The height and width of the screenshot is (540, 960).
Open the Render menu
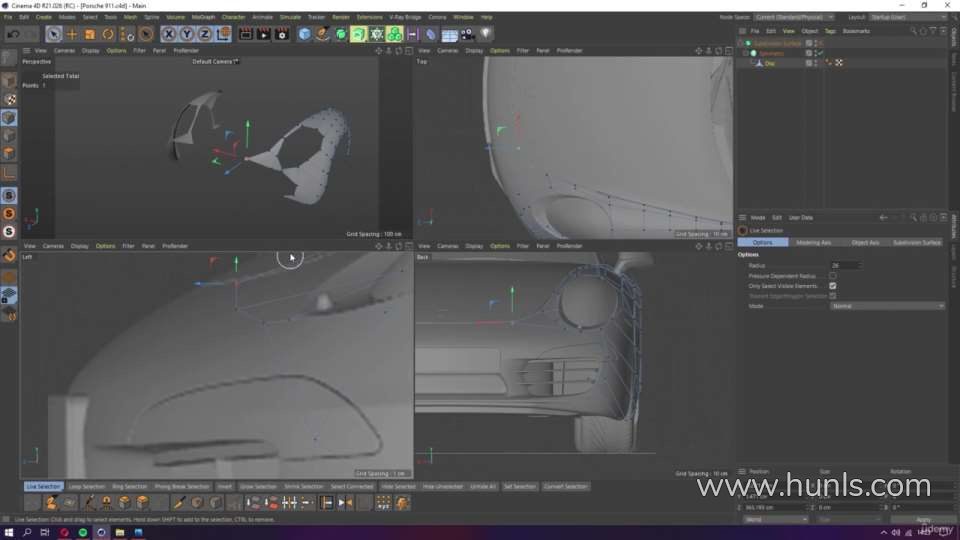[340, 17]
